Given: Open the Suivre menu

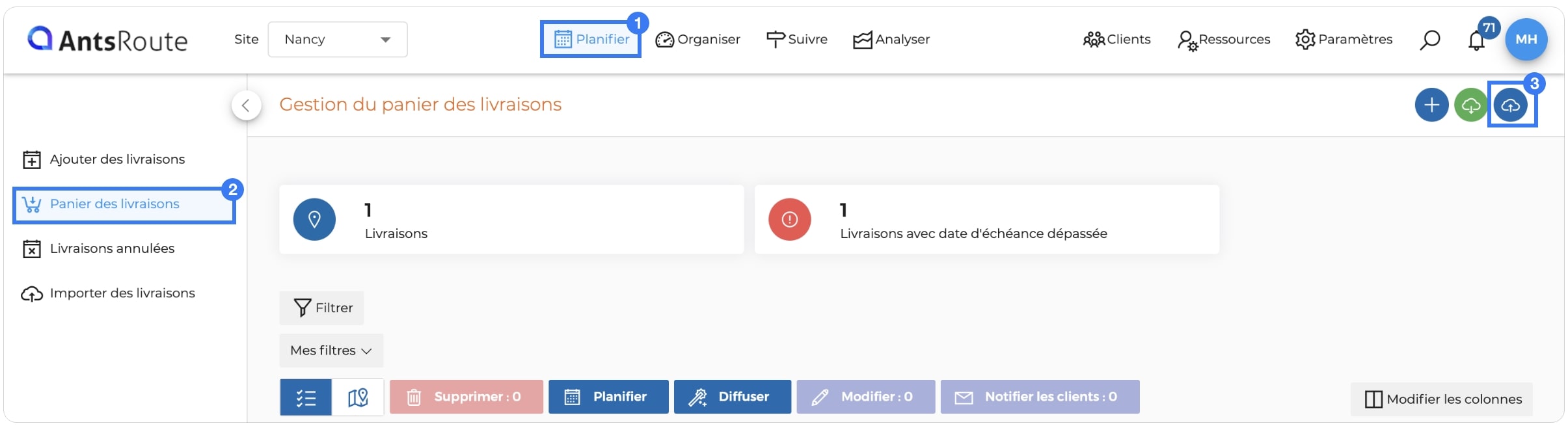Looking at the screenshot, I should pyautogui.click(x=797, y=40).
